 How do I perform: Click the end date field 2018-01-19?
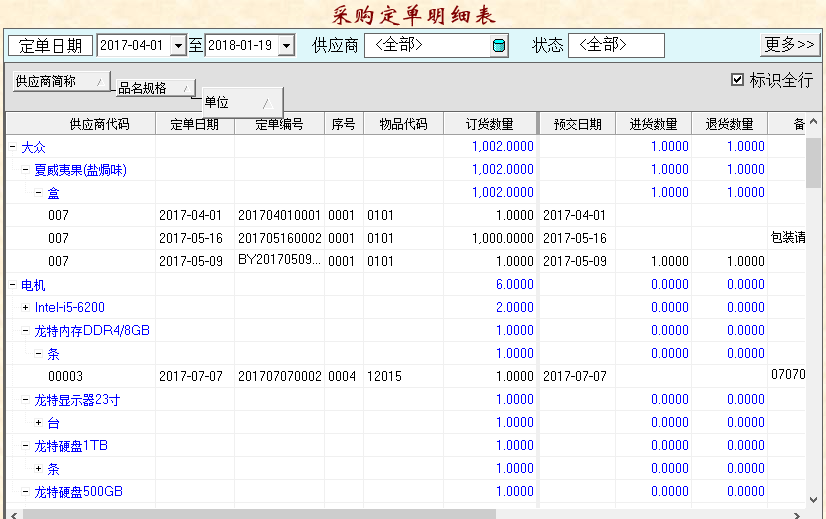pyautogui.click(x=242, y=46)
